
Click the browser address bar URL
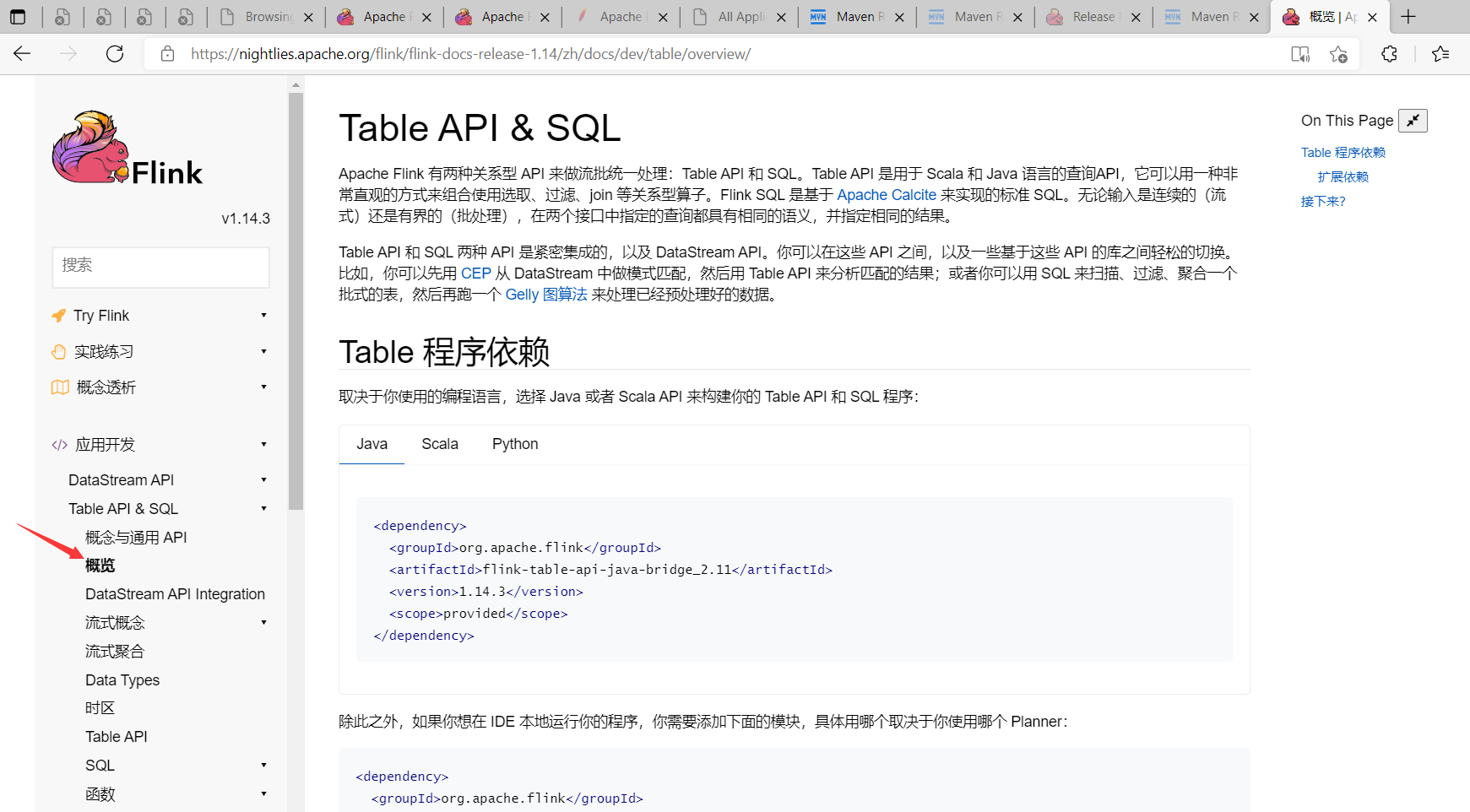point(470,54)
